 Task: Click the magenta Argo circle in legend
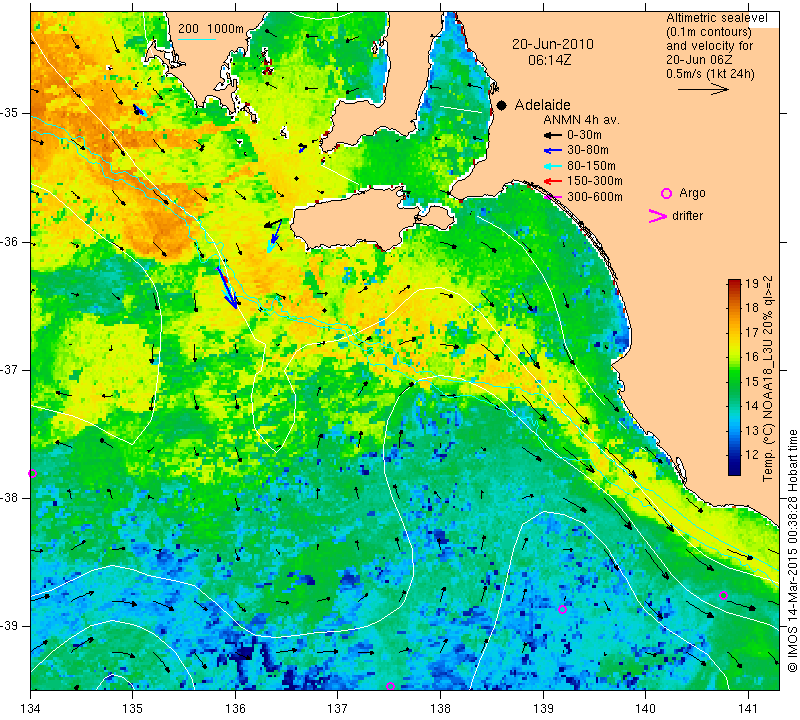click(666, 193)
